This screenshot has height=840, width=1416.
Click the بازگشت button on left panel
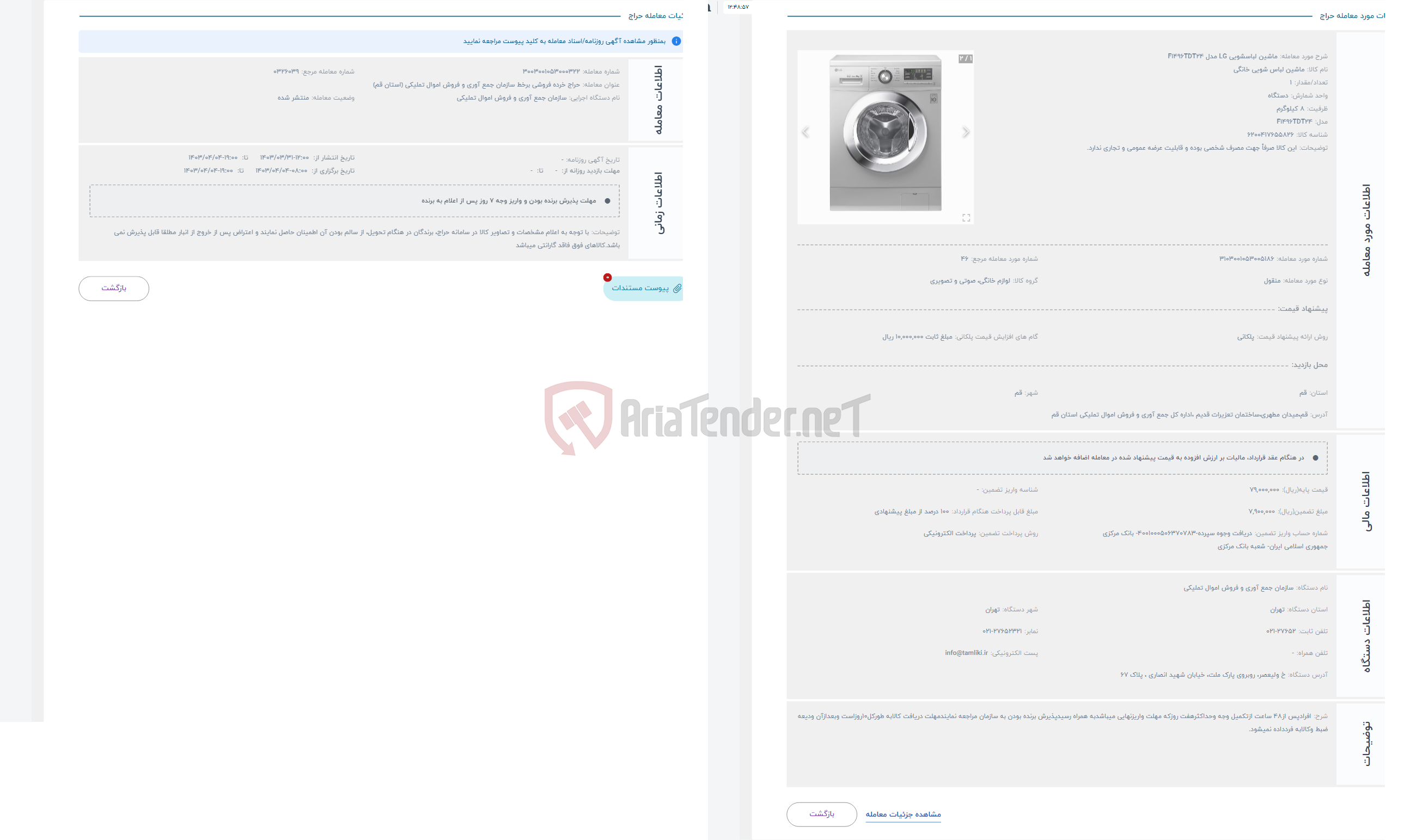point(114,288)
